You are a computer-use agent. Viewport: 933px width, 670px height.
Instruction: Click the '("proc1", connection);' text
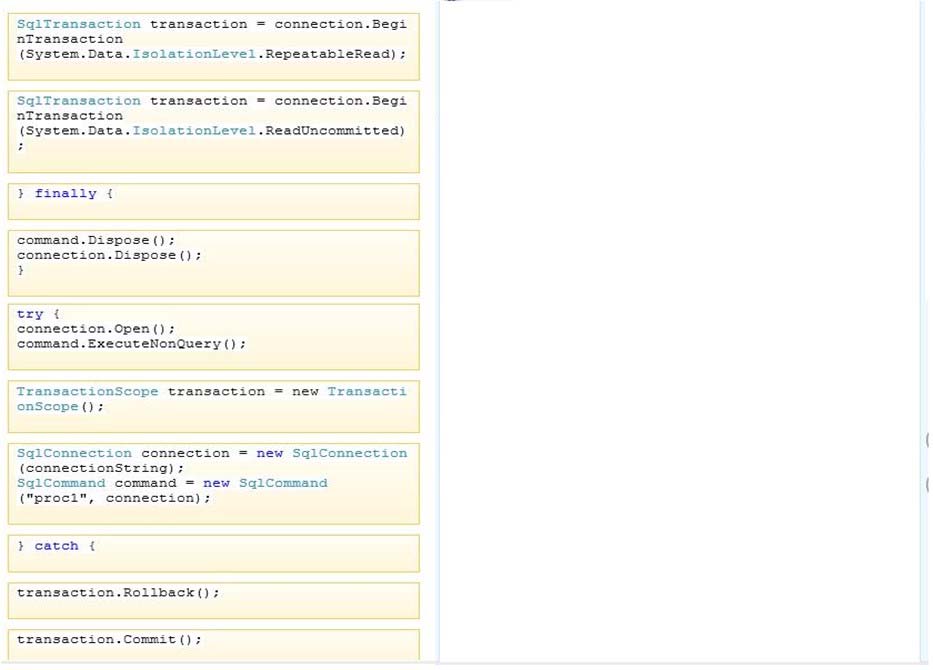(x=114, y=498)
